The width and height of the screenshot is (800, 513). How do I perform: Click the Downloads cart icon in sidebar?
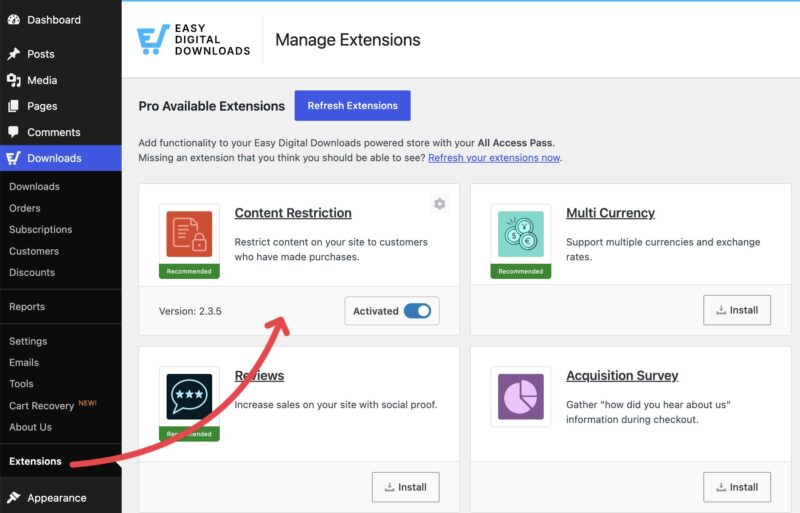(x=14, y=158)
